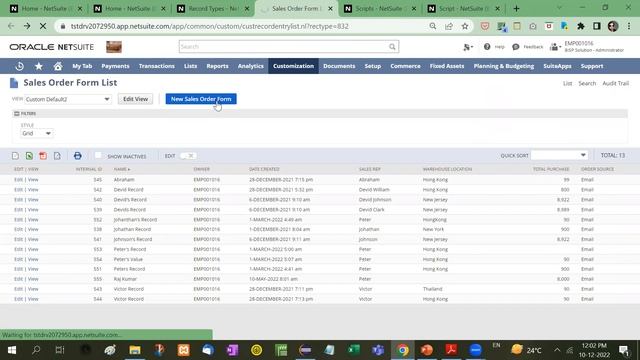The image size is (640, 360).
Task: Open the Search link at top right
Action: click(587, 83)
